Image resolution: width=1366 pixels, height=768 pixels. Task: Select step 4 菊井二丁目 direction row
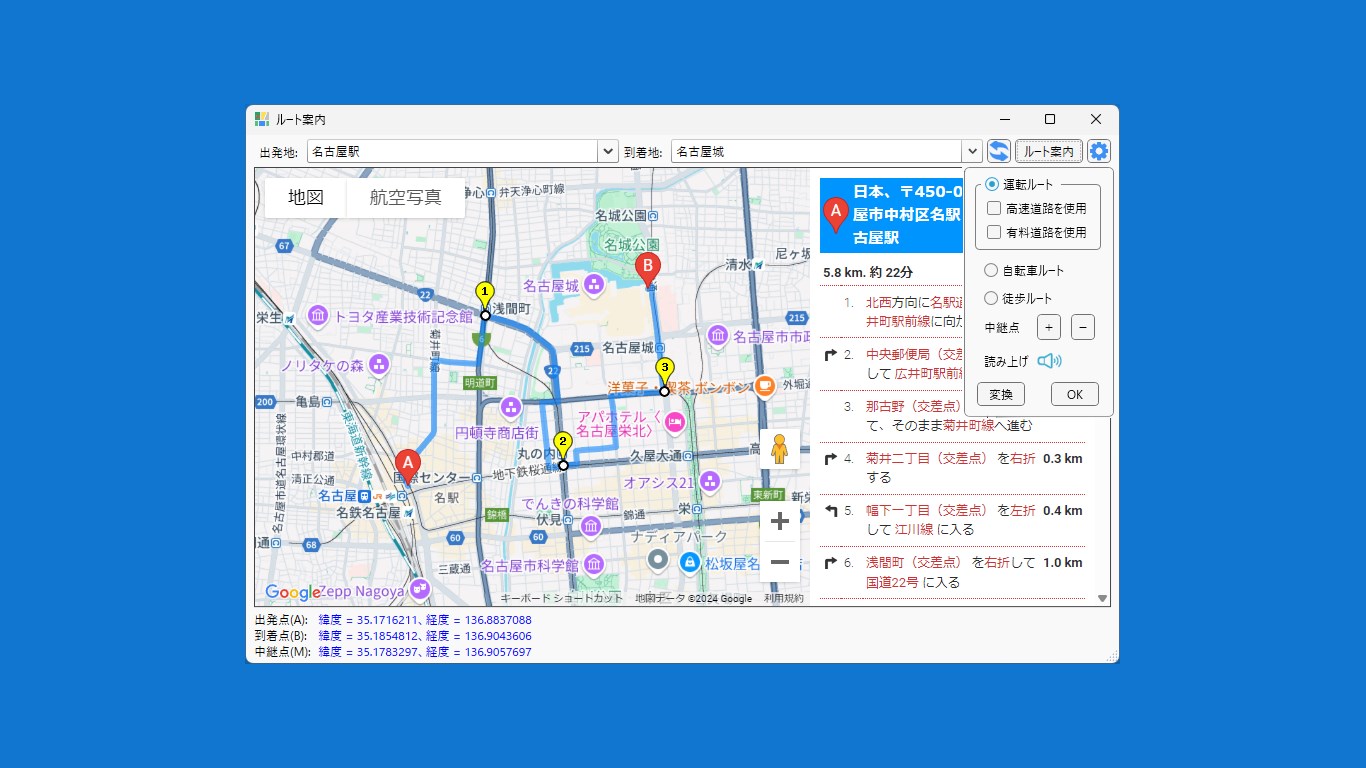coord(952,468)
